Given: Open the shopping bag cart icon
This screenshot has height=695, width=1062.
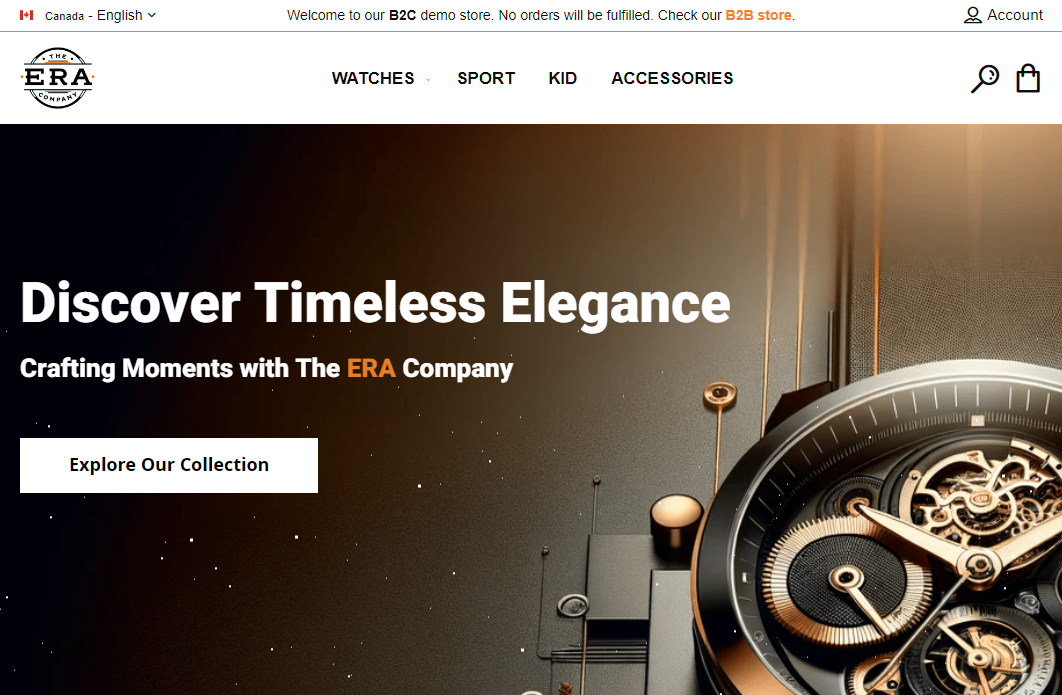Looking at the screenshot, I should click(x=1027, y=78).
